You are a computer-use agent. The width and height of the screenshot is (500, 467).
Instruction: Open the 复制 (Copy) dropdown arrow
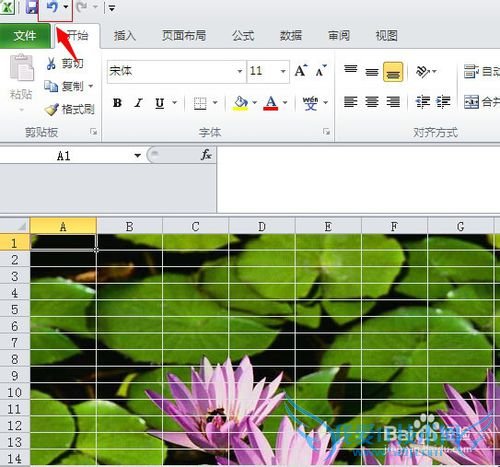91,86
